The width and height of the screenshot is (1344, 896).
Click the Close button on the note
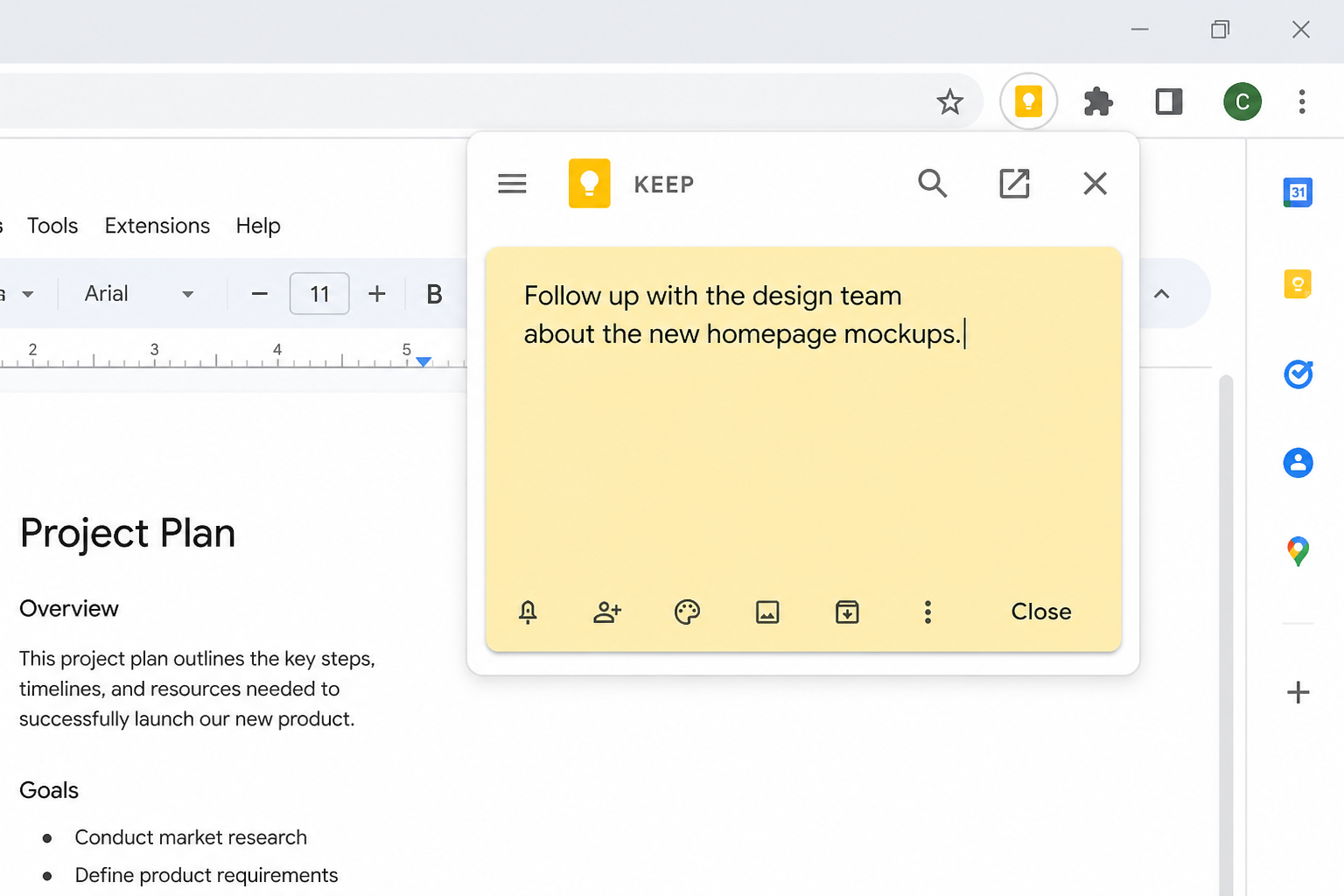pos(1040,612)
